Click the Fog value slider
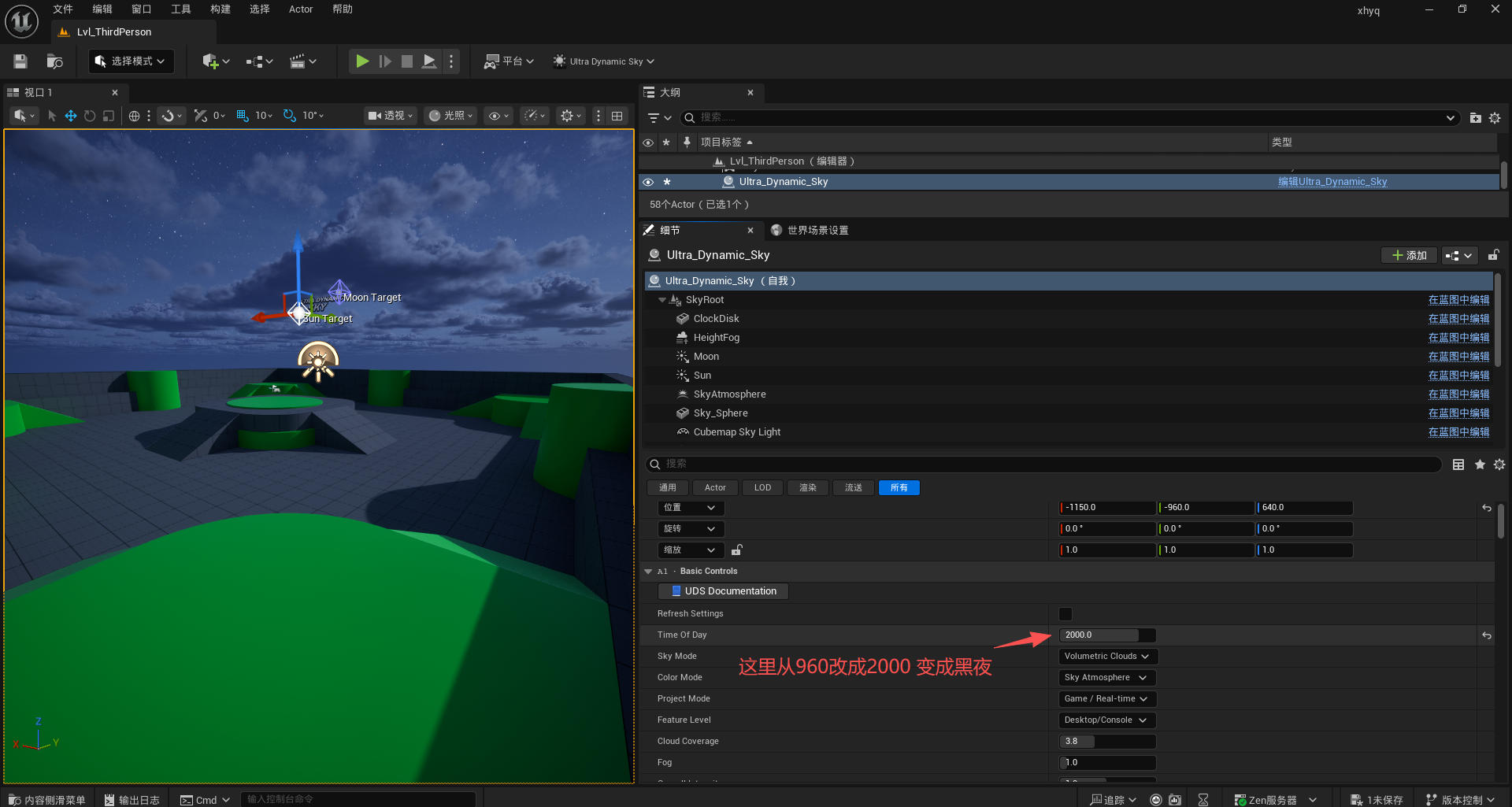This screenshot has height=807, width=1512. [1107, 763]
